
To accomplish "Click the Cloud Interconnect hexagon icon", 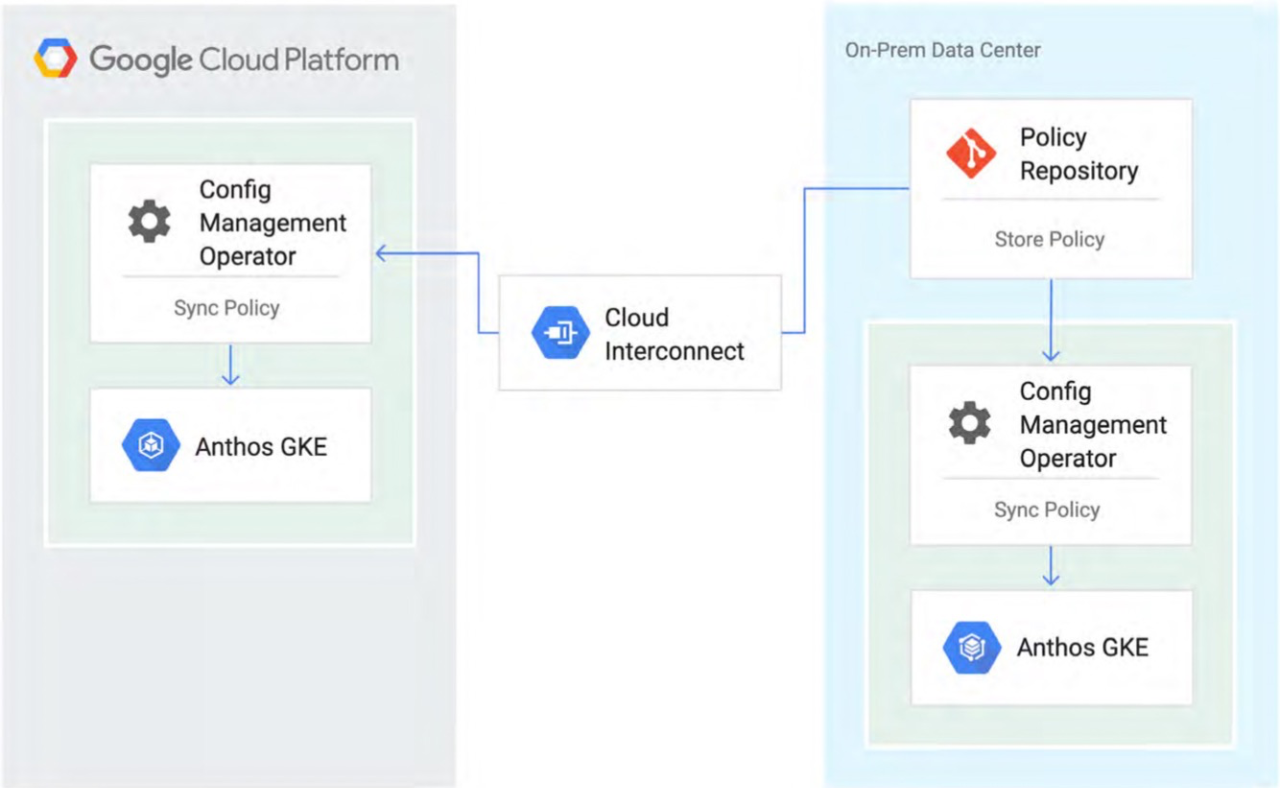I will pos(561,334).
